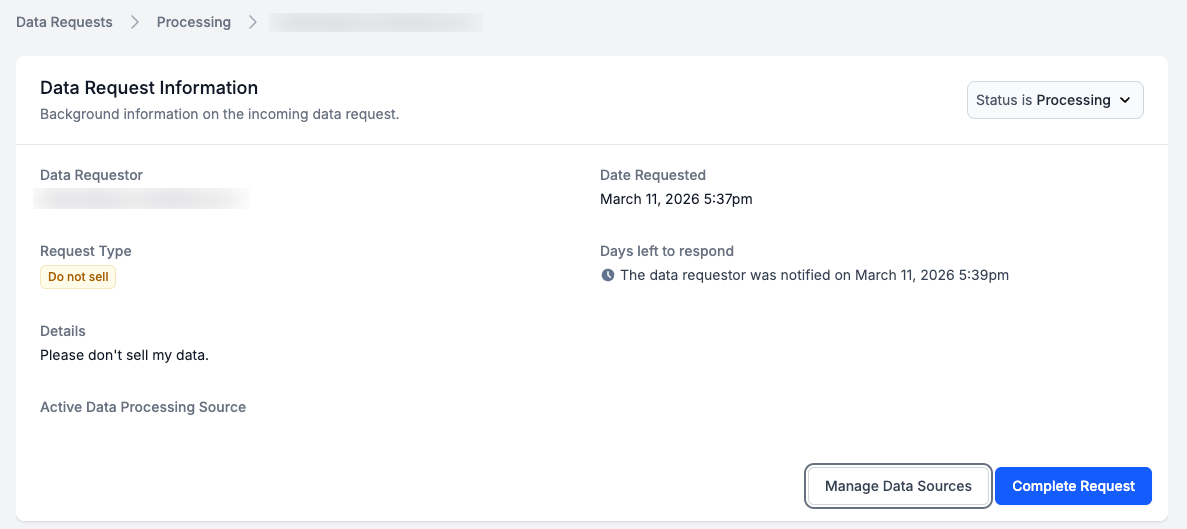
Task: Click the Active Data Processing Source label
Action: [x=143, y=407]
